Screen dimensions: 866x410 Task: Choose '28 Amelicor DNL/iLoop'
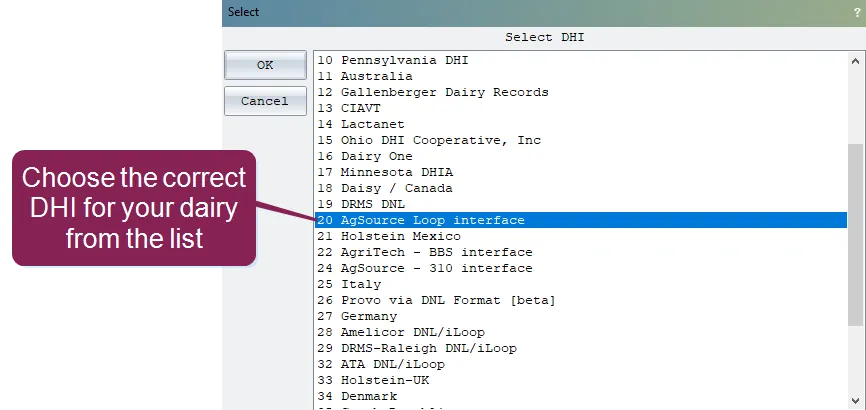tap(581, 333)
